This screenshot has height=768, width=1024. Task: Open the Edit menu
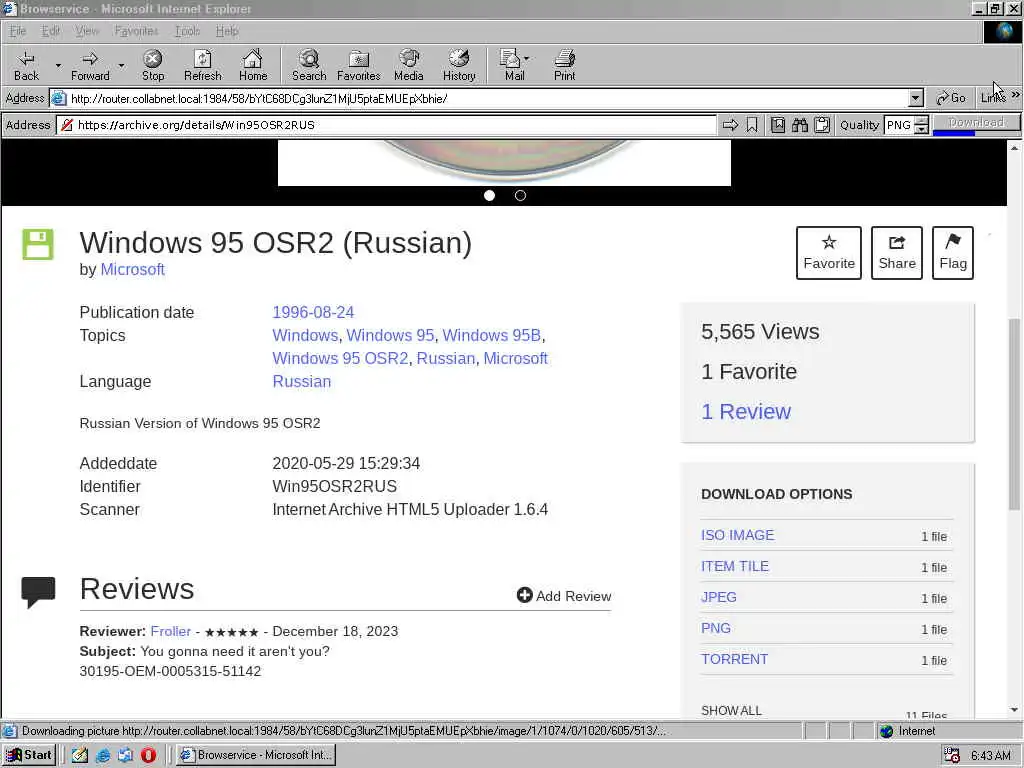point(50,31)
